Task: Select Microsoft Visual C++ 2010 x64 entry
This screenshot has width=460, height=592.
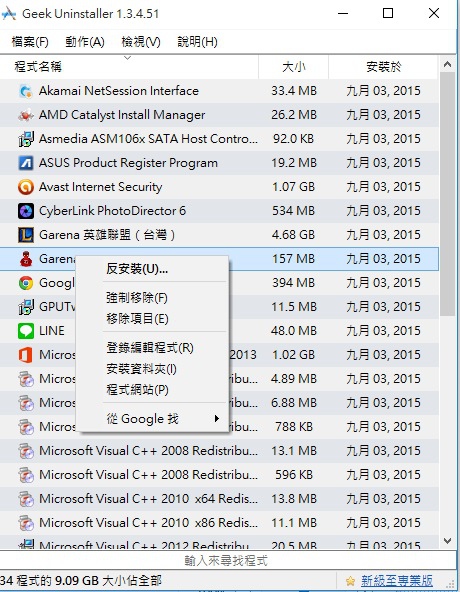Action: pos(219,499)
